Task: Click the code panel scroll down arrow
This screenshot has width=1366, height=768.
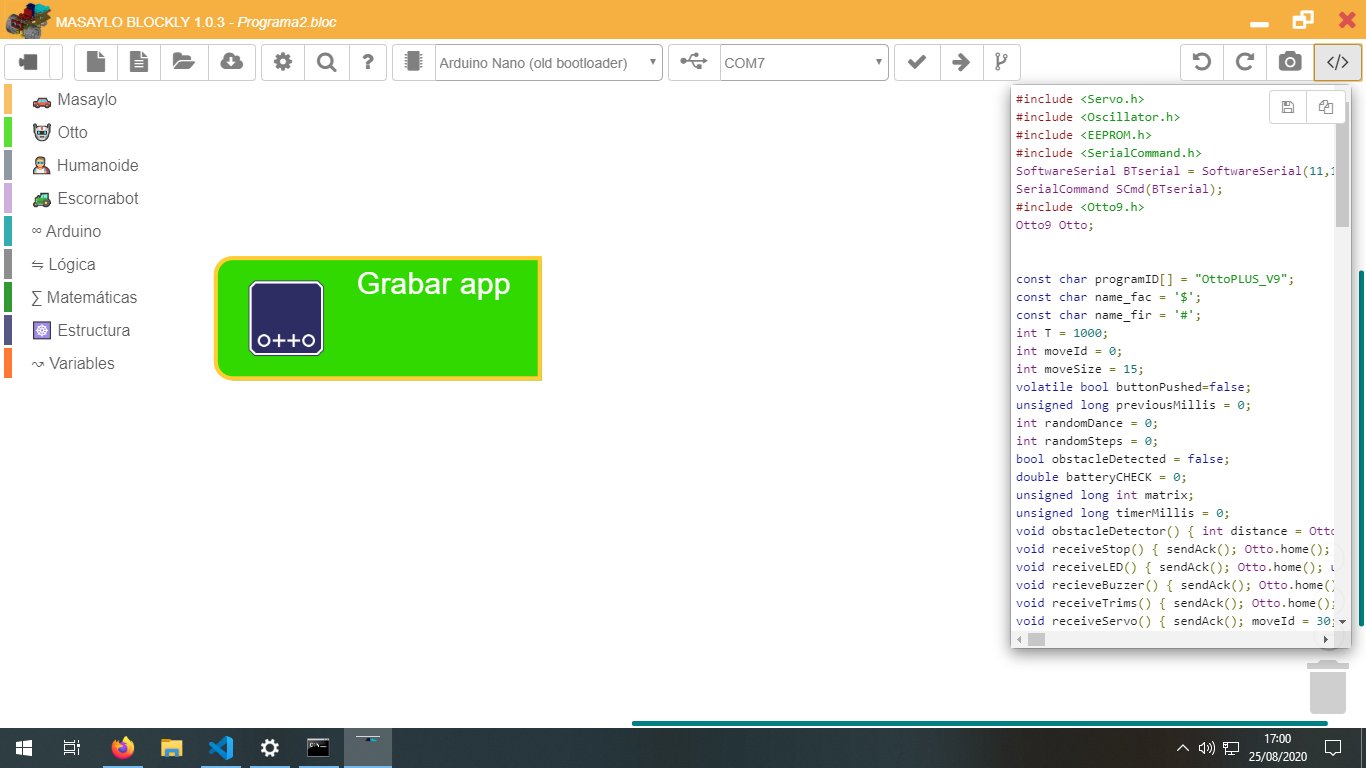Action: click(x=1342, y=622)
